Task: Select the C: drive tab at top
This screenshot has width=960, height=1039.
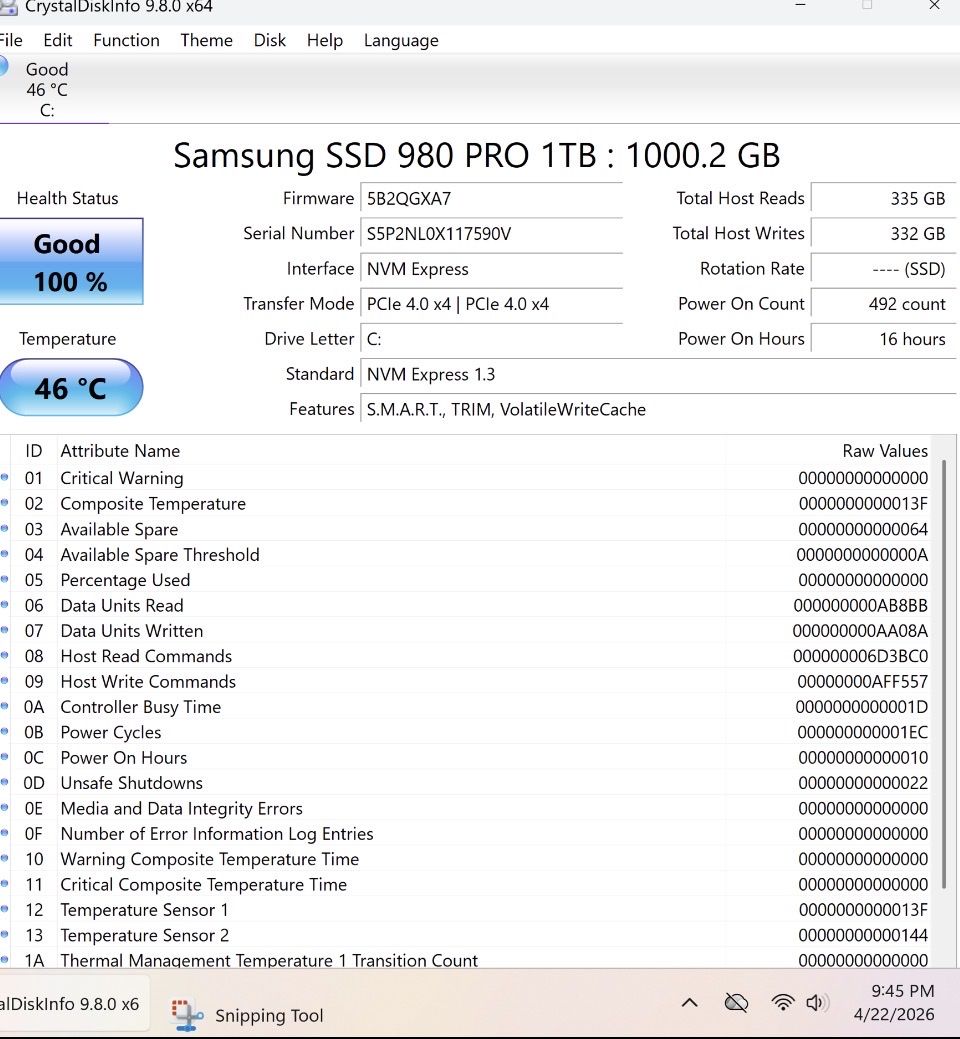Action: coord(45,90)
